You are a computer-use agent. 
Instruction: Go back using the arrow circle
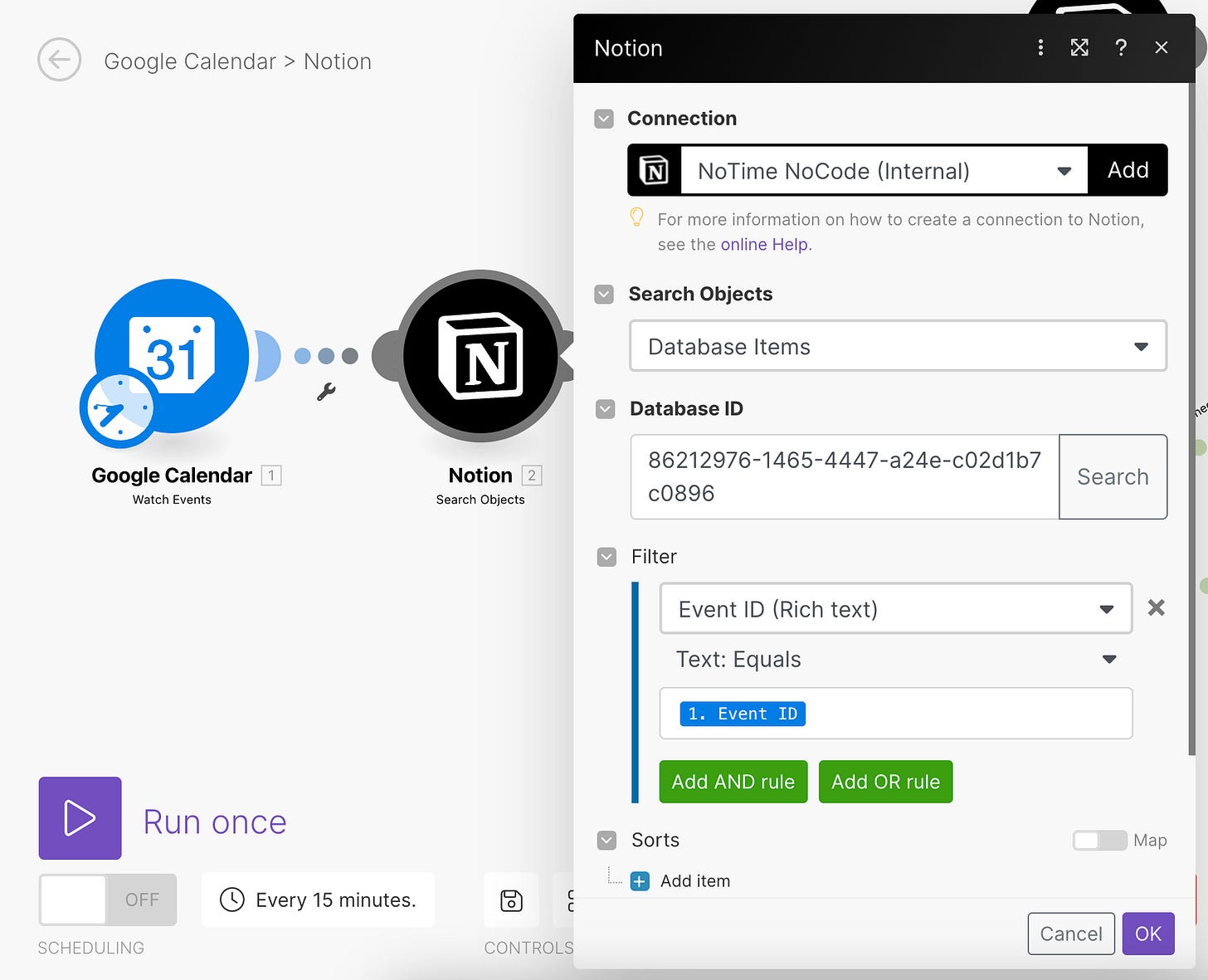(59, 60)
